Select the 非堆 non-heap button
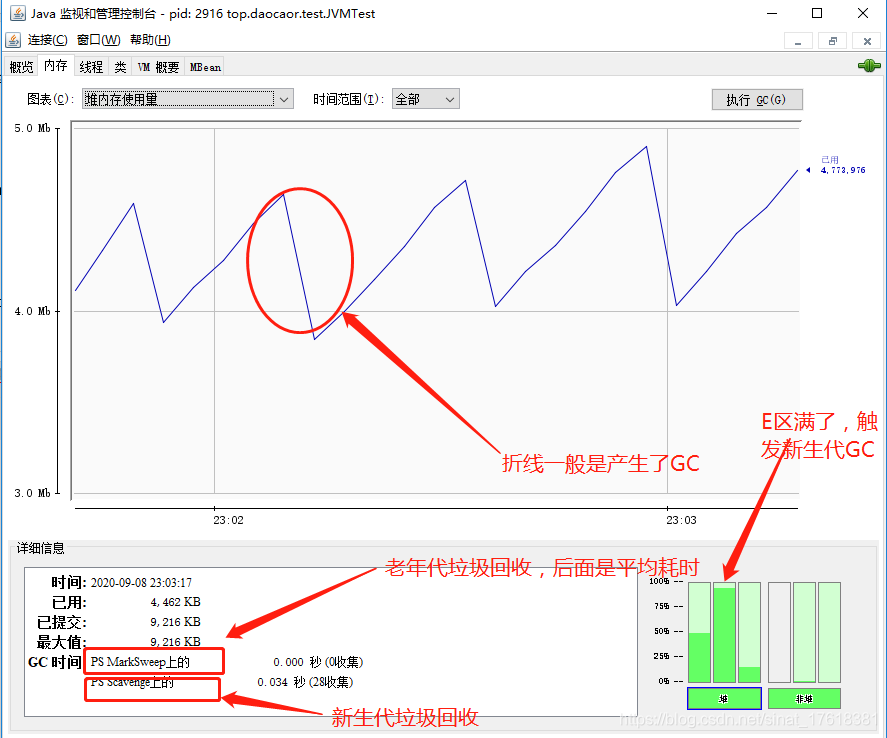The image size is (887, 738). tap(804, 699)
